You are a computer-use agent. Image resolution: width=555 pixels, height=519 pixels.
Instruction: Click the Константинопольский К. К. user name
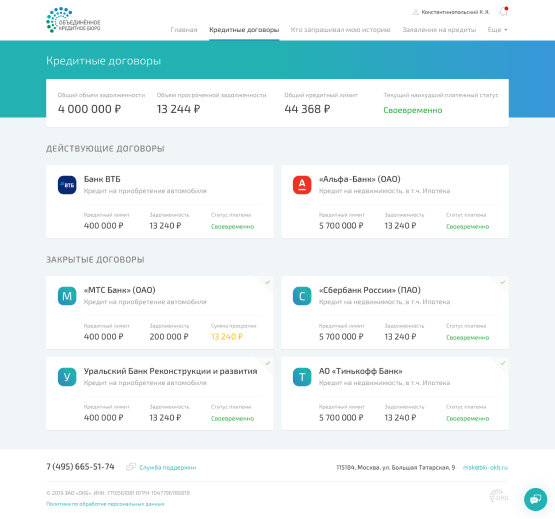tap(455, 12)
